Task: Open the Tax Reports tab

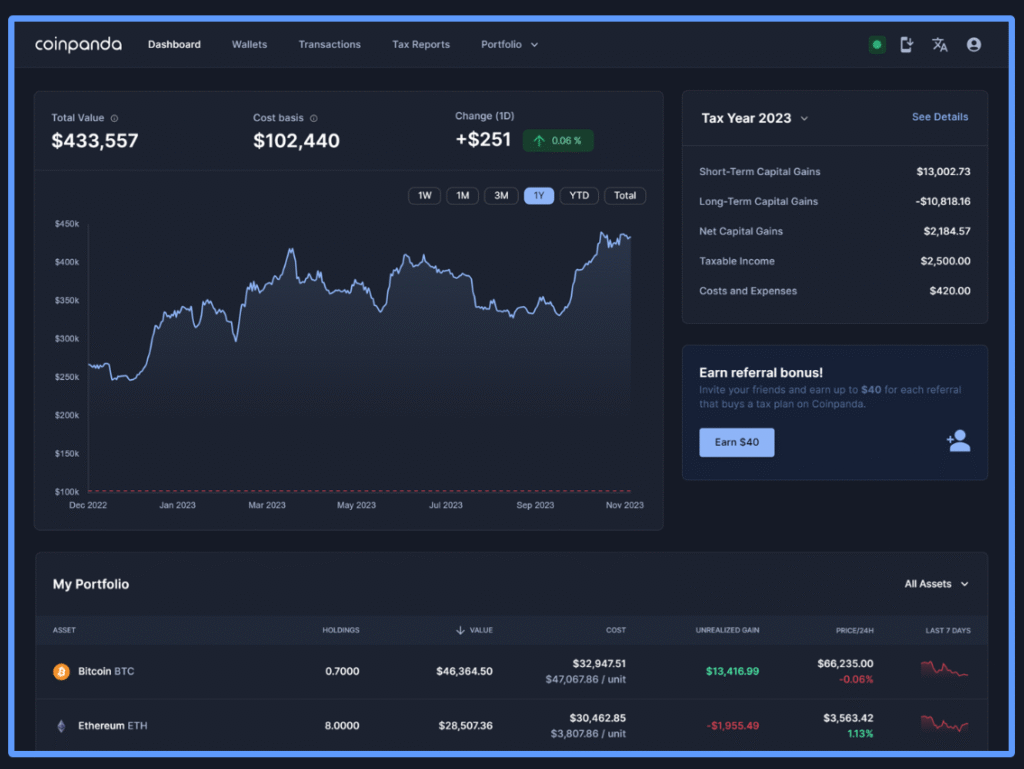Action: click(x=421, y=44)
